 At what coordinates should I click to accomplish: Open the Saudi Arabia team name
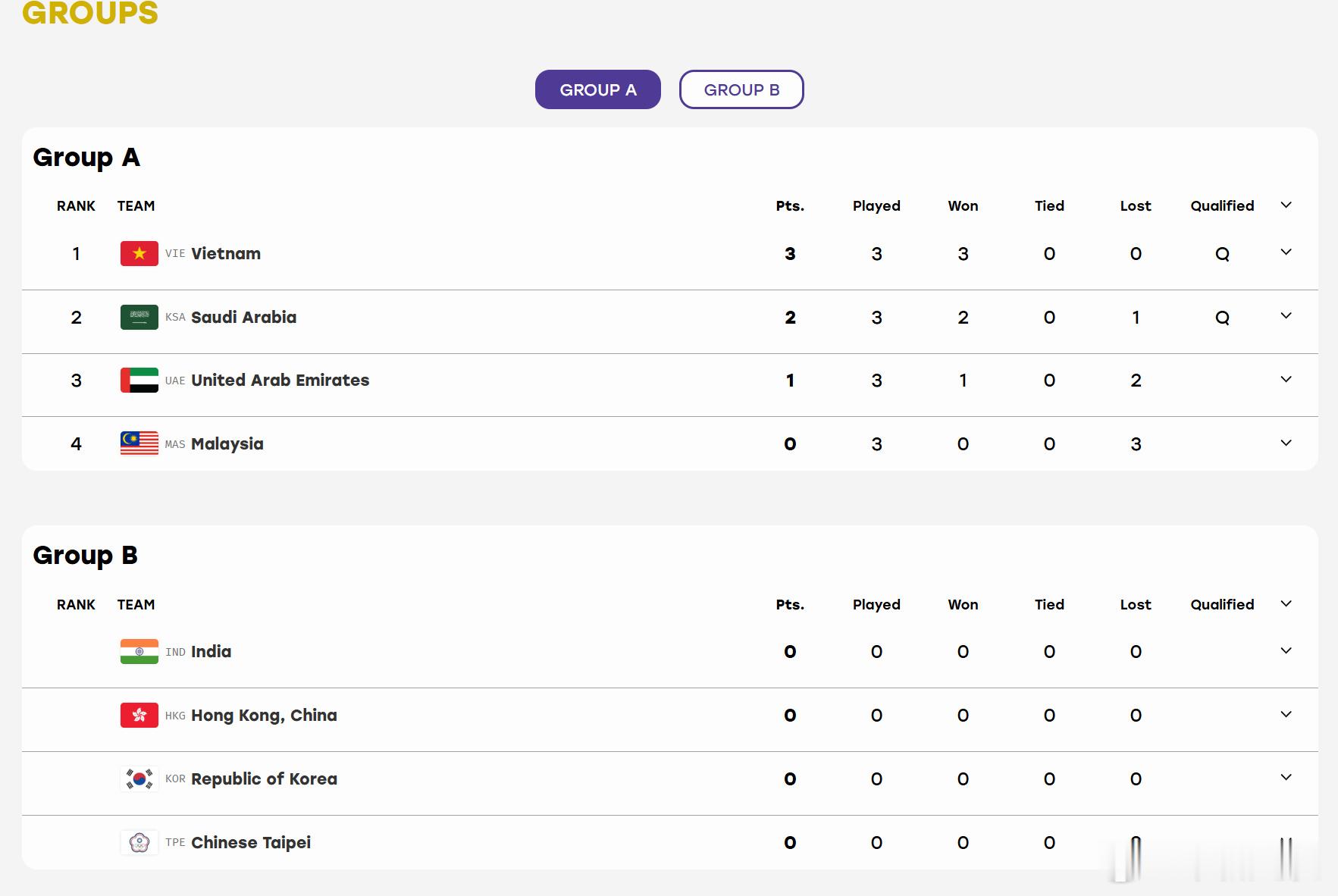243,317
